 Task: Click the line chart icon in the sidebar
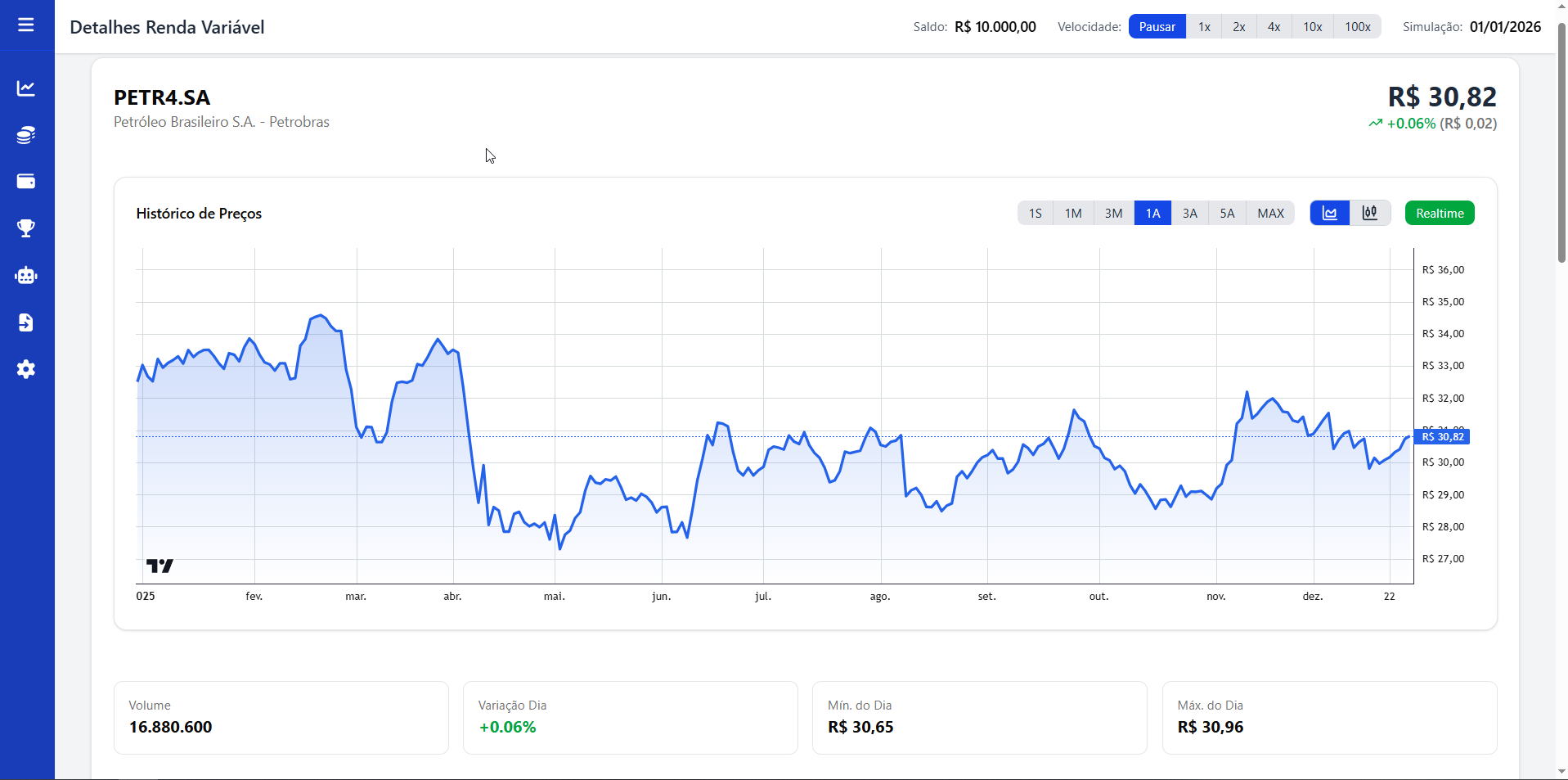point(26,88)
